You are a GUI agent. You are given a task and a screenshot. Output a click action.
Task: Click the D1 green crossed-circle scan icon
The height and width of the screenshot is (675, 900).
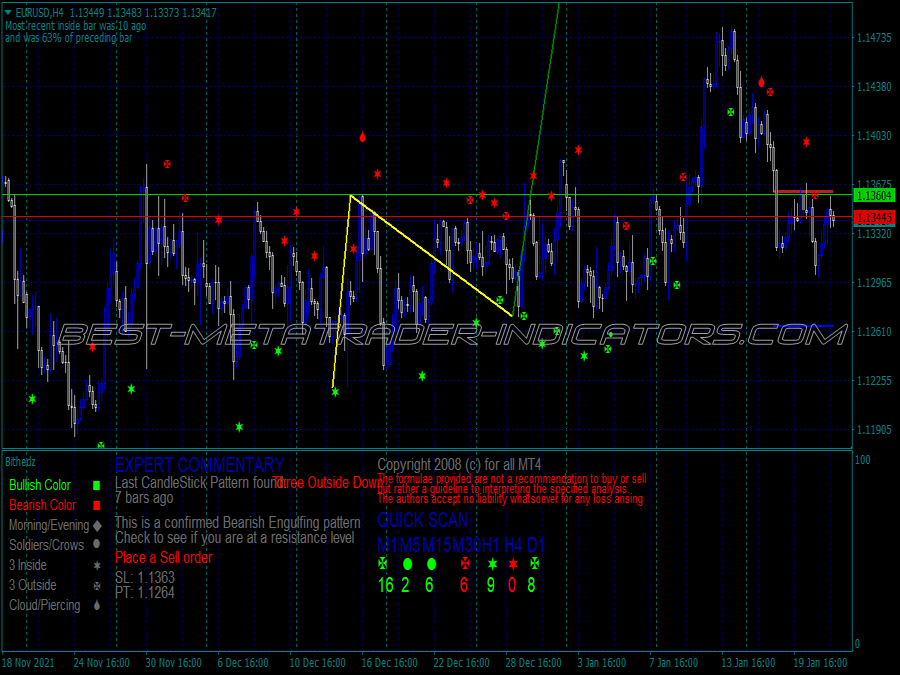[534, 563]
